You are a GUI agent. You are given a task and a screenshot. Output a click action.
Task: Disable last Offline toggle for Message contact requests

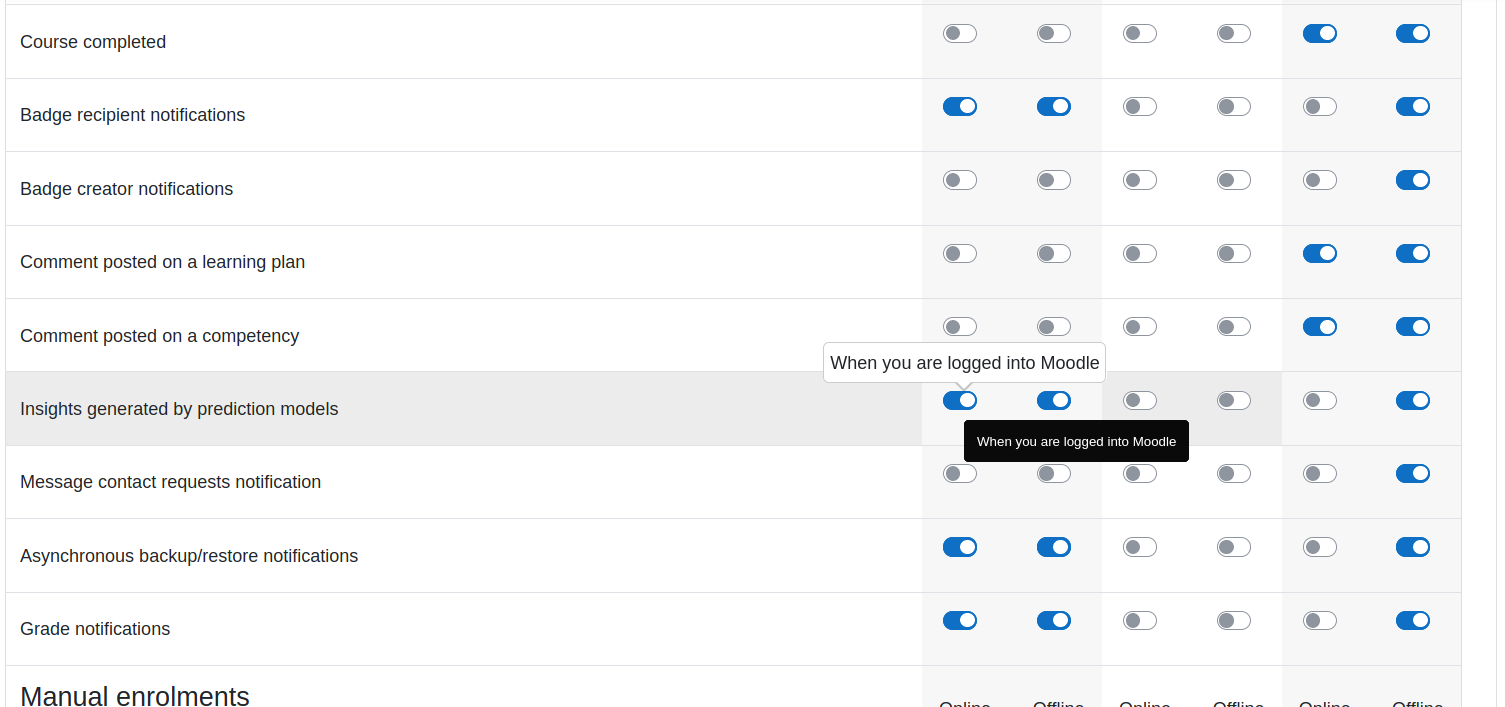[x=1413, y=474]
